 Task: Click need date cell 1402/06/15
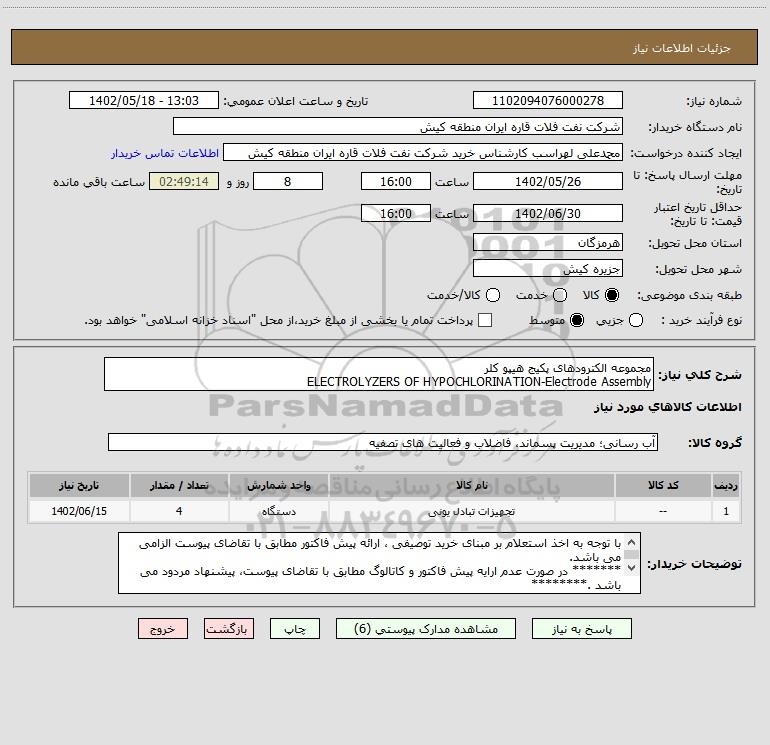(x=79, y=511)
